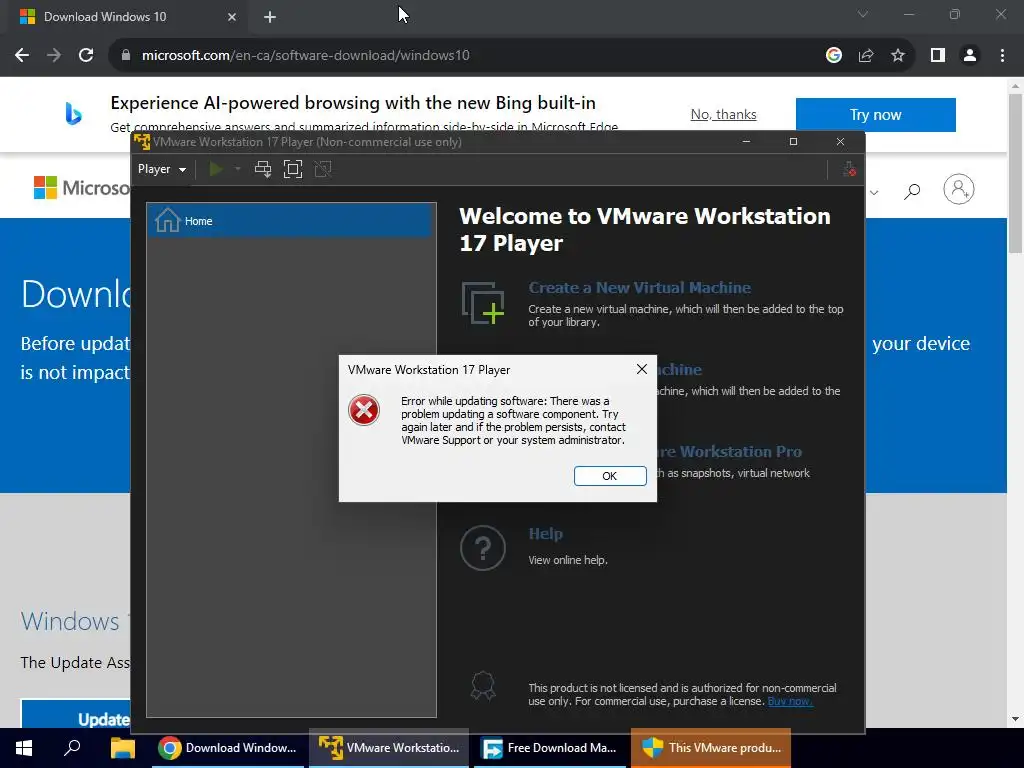Click Microsoft site search magnifier icon
1024x768 pixels.
(912, 191)
